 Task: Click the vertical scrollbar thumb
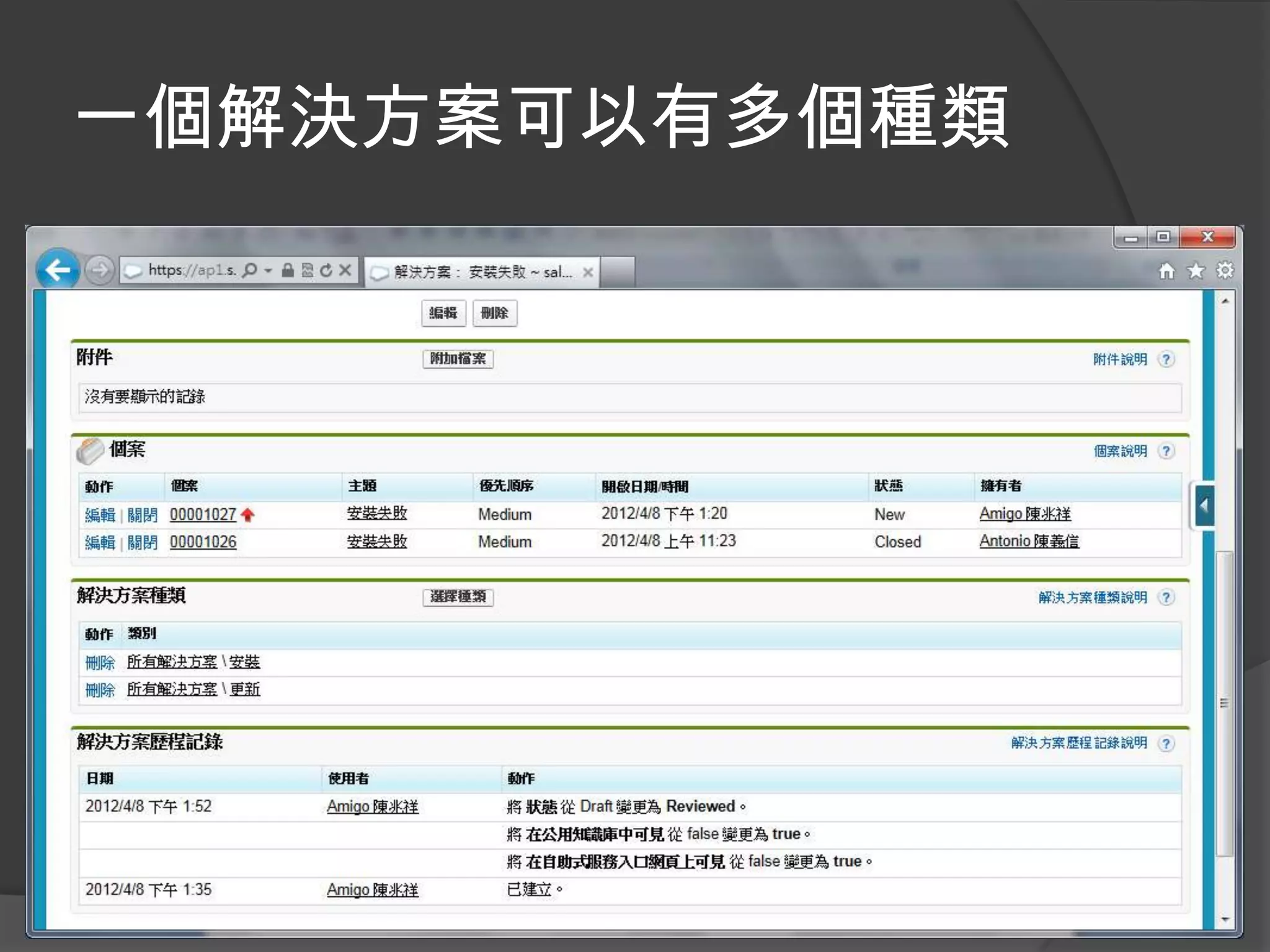[x=1225, y=703]
